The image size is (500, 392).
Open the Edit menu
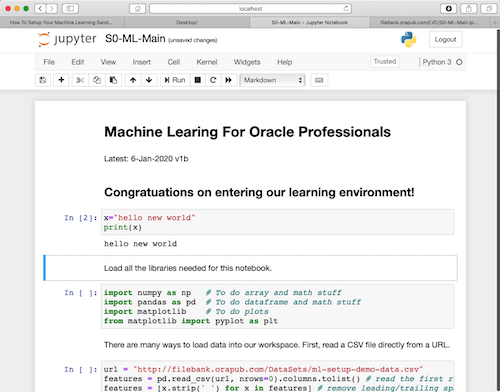click(x=77, y=62)
